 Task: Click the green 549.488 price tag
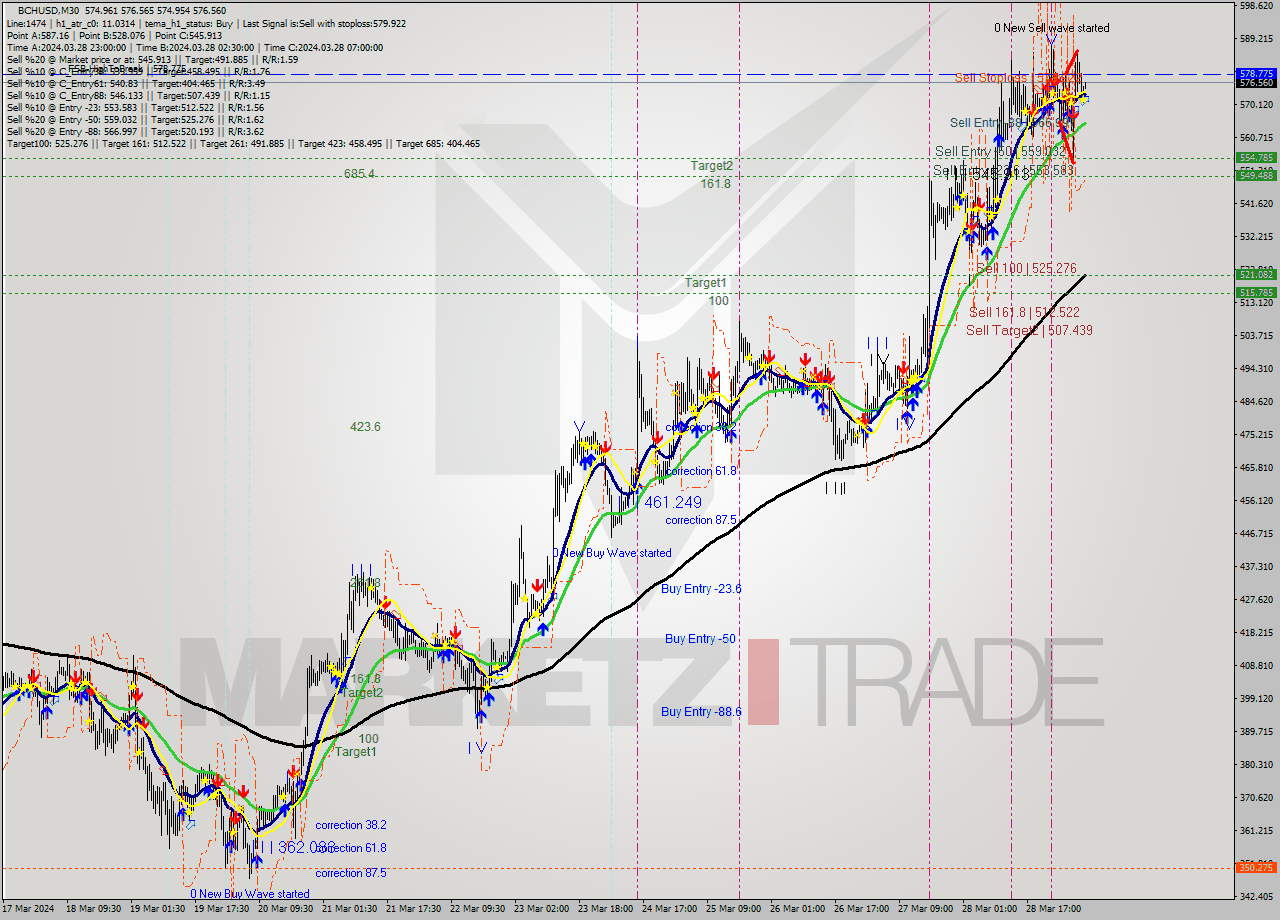1257,175
